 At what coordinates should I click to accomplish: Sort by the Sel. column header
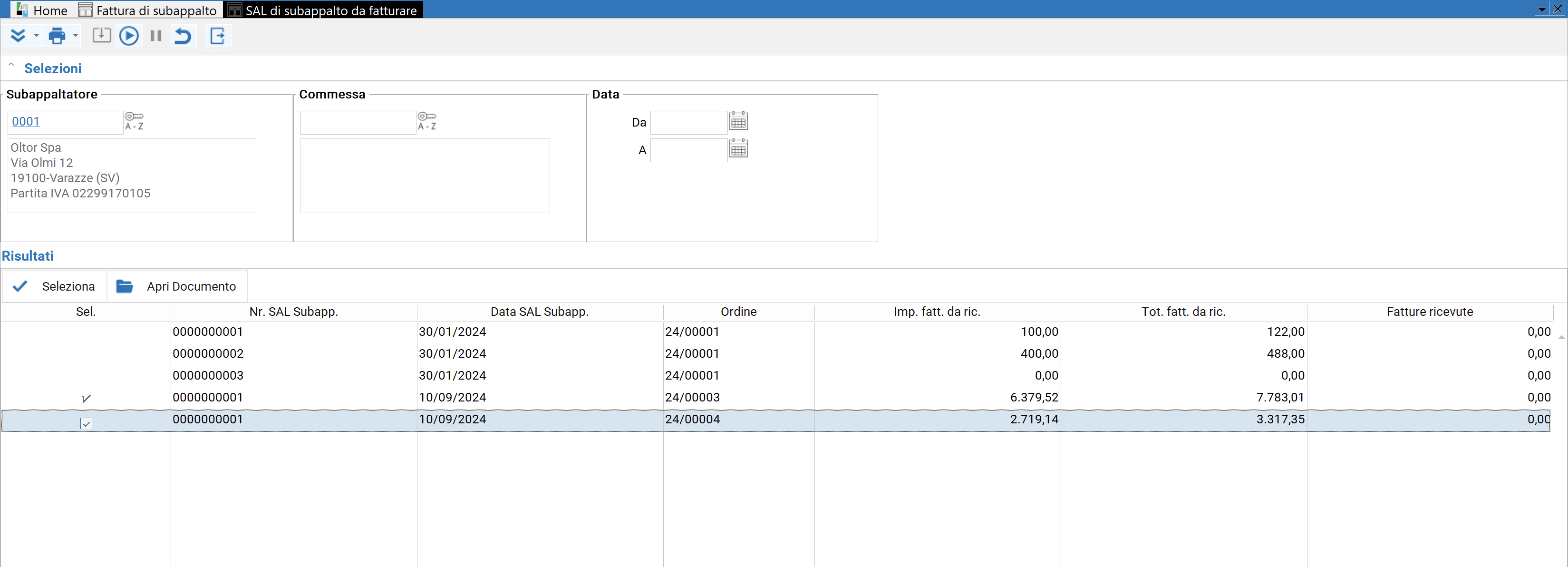[x=86, y=312]
